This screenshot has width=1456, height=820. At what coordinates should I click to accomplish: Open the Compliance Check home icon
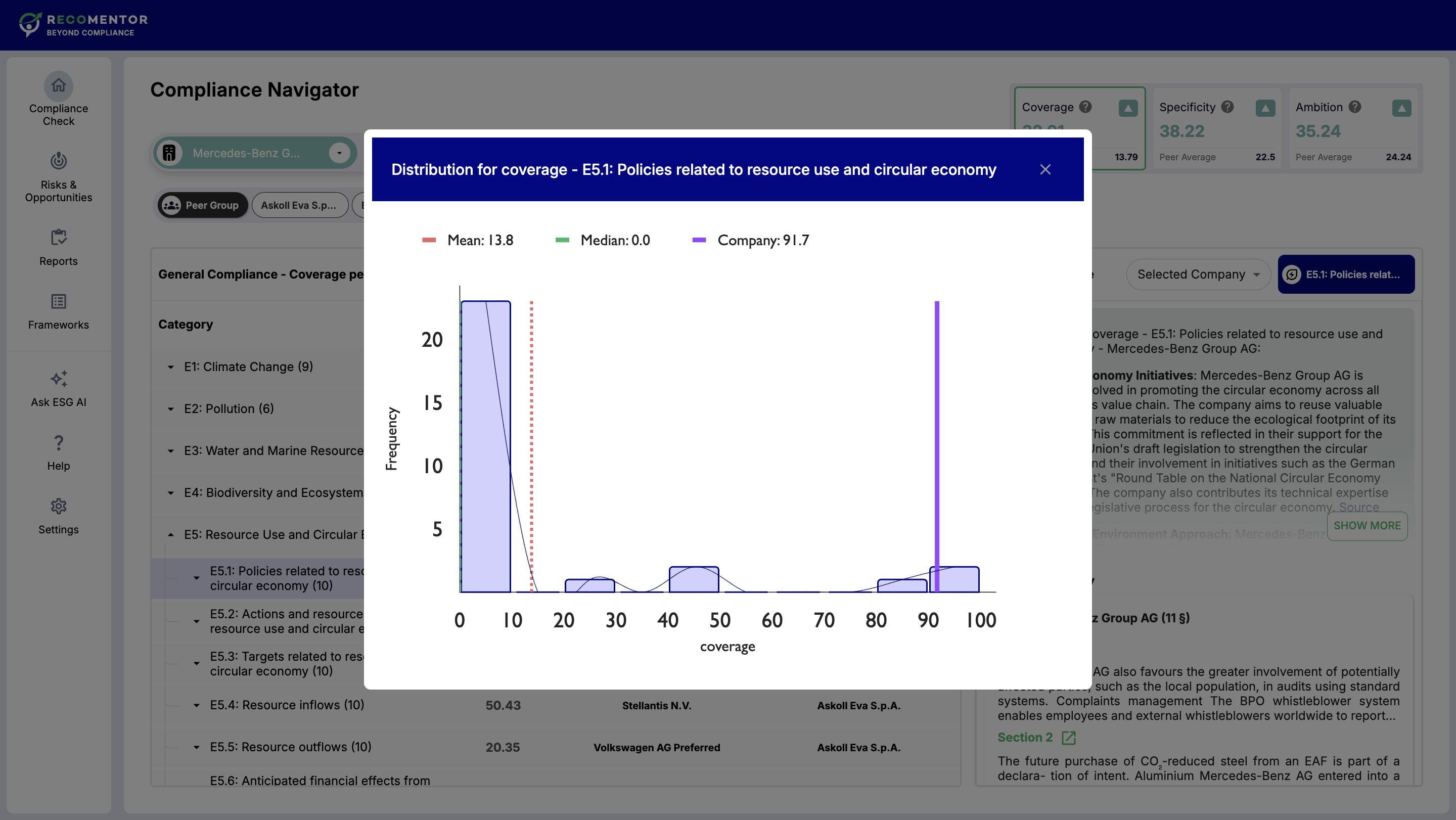tap(58, 86)
